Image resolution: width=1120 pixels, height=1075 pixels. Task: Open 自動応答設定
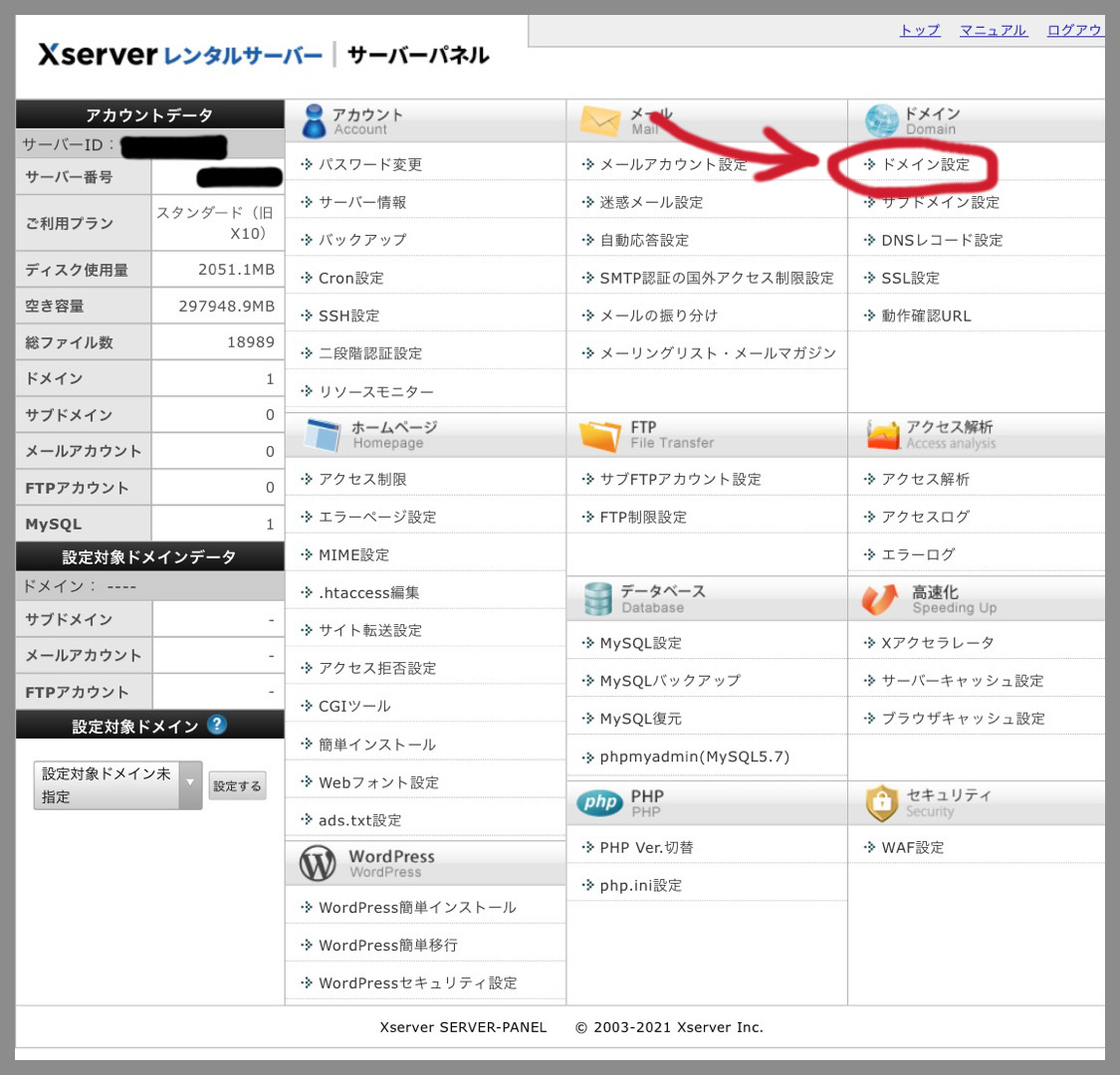click(x=644, y=240)
